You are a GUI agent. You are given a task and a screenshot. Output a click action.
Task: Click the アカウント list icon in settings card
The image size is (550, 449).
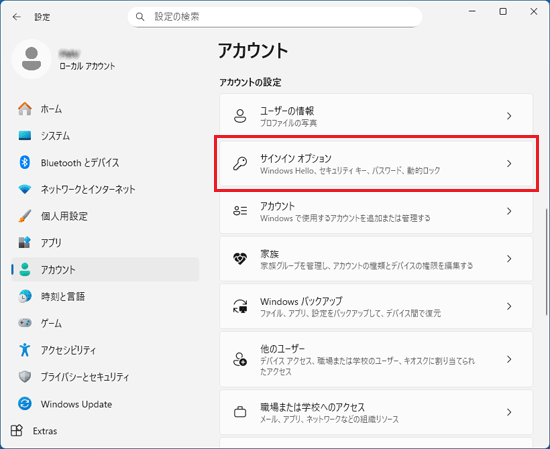pyautogui.click(x=240, y=211)
